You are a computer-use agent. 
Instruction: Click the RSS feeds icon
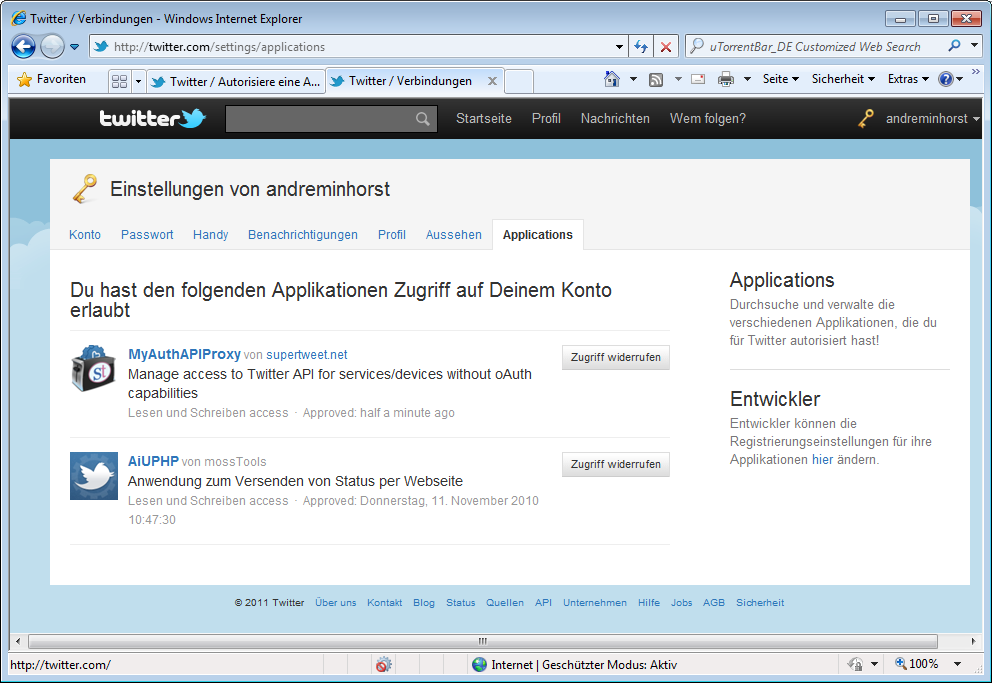click(656, 79)
